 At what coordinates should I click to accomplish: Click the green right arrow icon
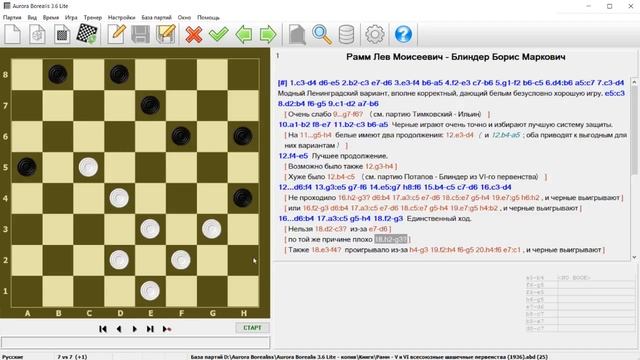click(268, 34)
